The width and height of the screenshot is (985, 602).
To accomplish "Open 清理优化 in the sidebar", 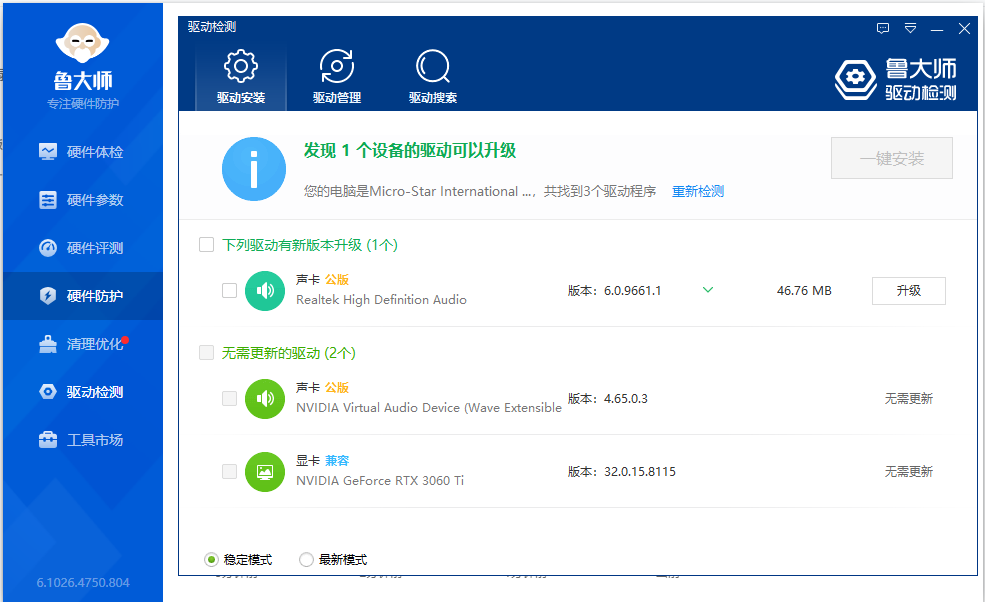I will (x=82, y=344).
